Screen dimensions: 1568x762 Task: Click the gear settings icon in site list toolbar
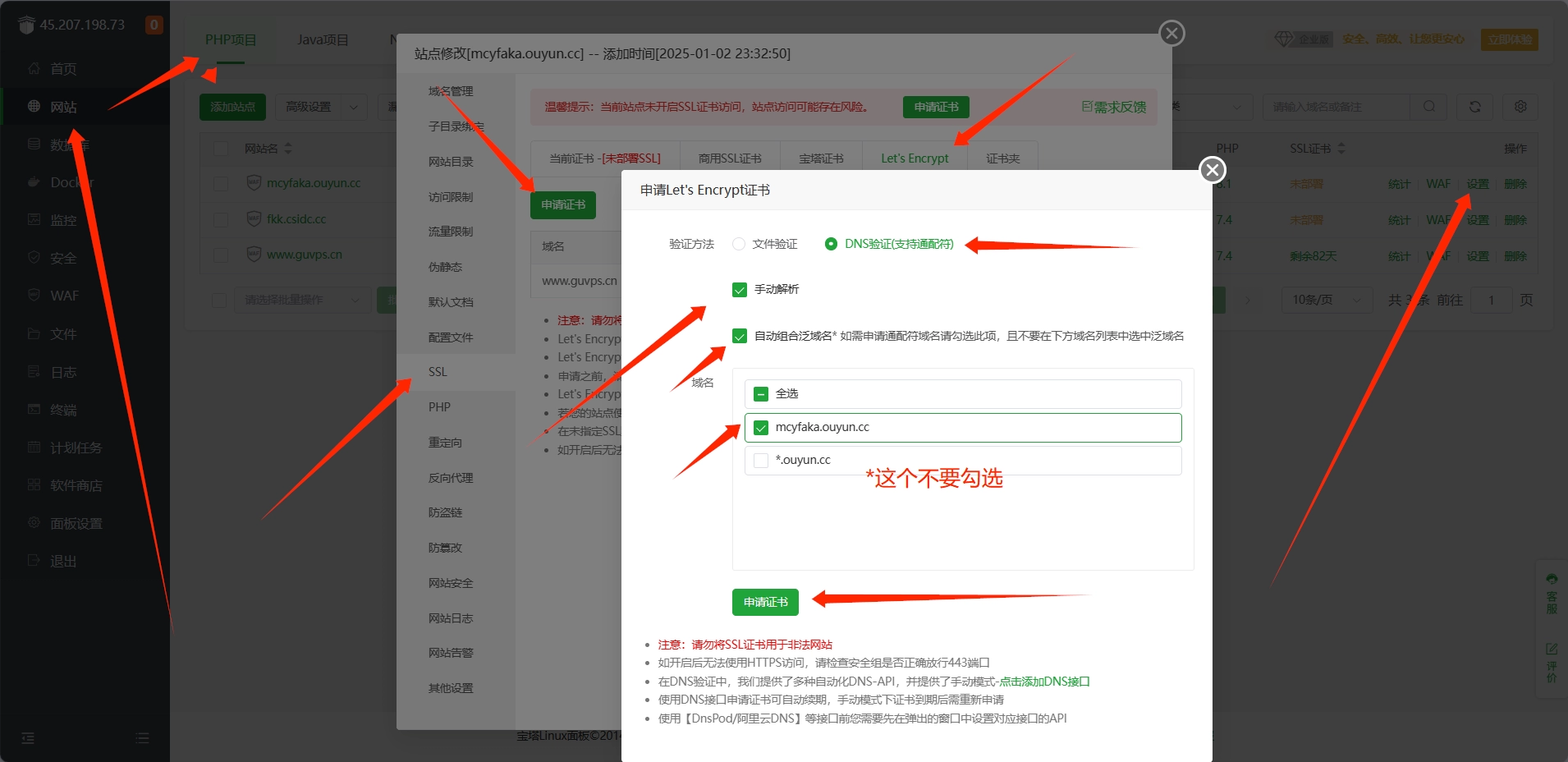coord(1520,107)
